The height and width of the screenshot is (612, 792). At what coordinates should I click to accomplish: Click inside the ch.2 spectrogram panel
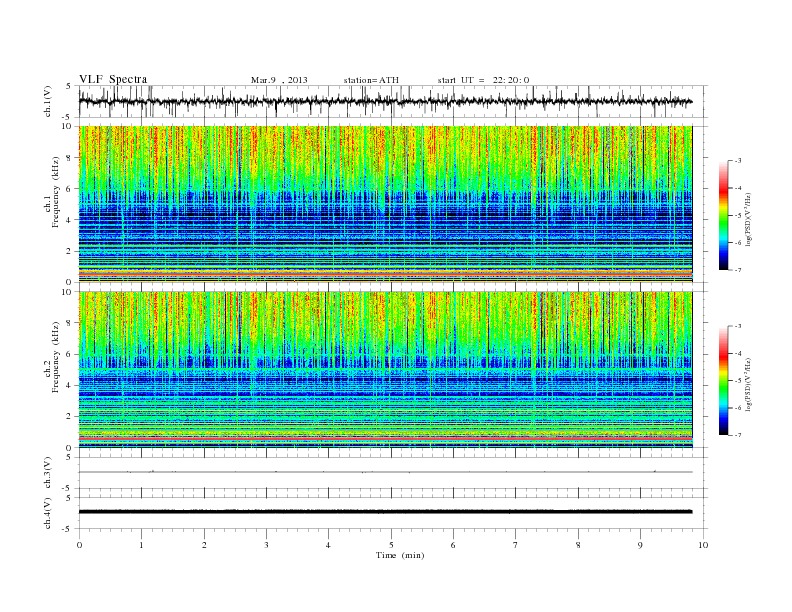coord(385,369)
